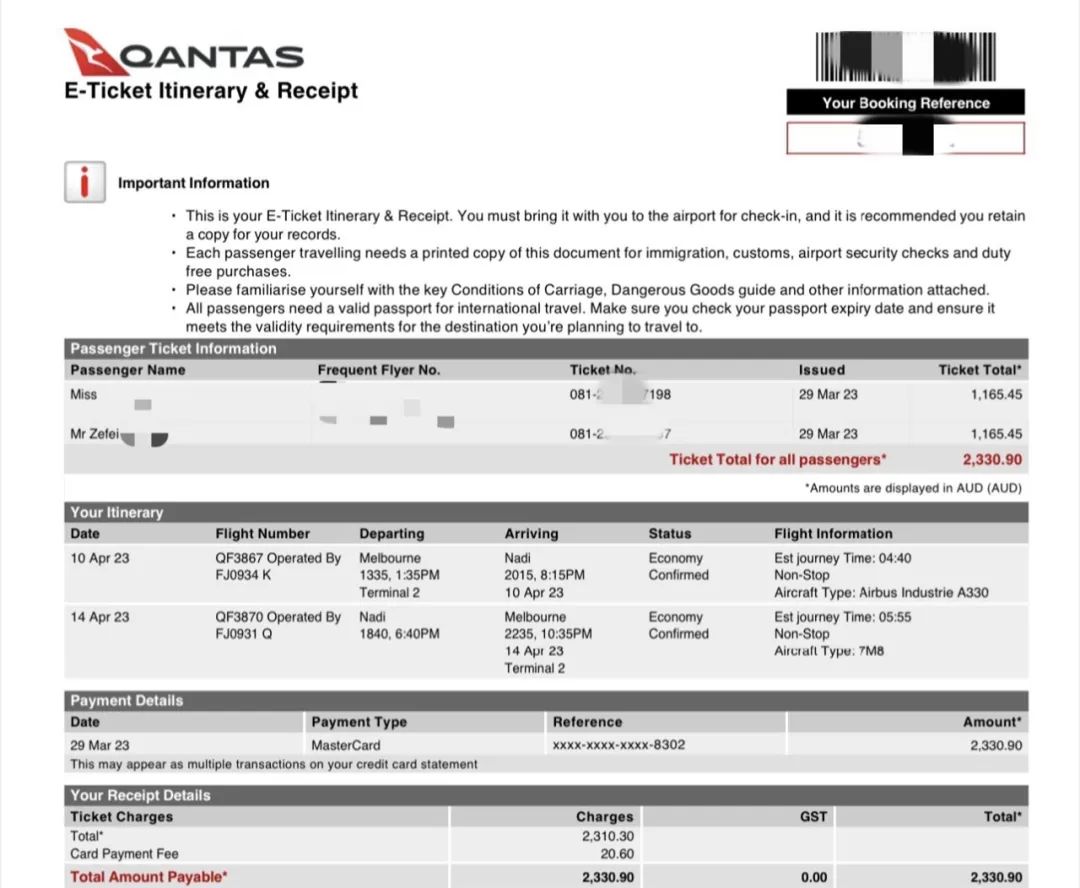
Task: Select the Your Booking Reference black label
Action: click(905, 103)
